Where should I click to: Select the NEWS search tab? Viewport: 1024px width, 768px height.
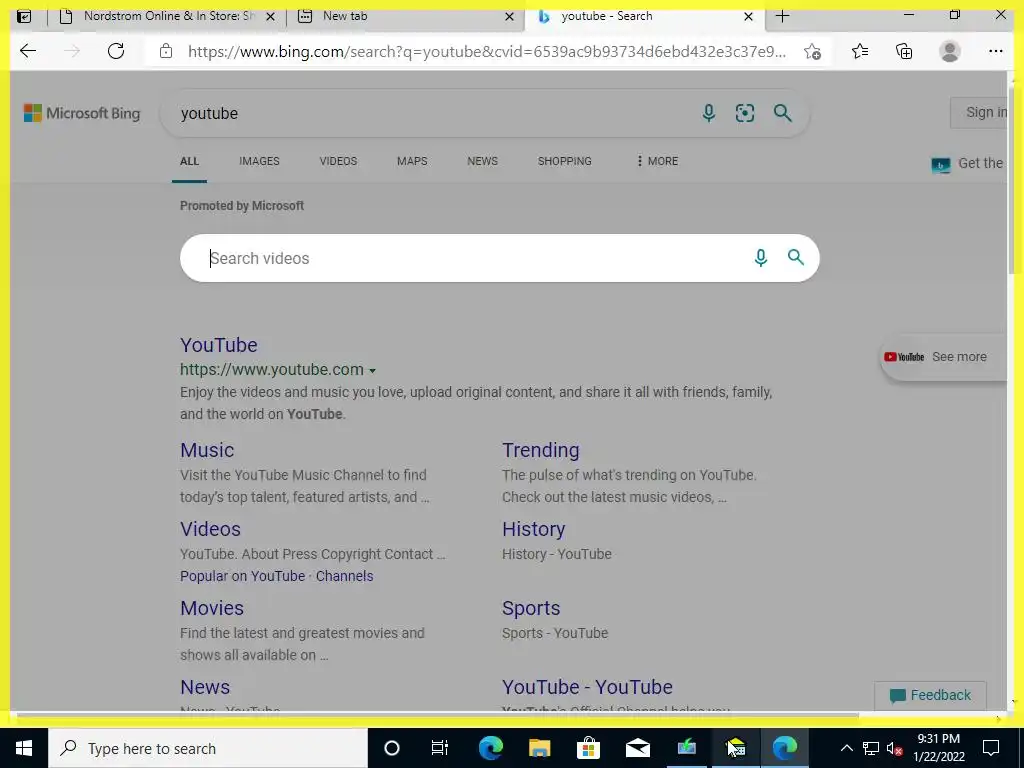point(483,161)
